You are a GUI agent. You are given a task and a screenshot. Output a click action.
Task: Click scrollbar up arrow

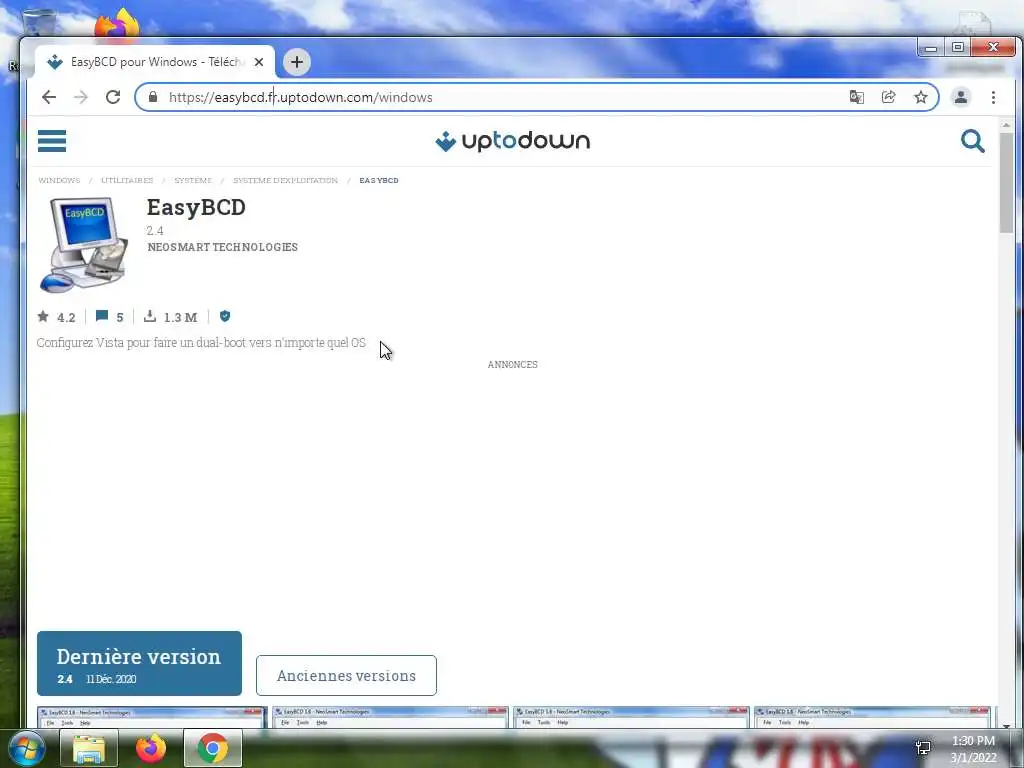click(1006, 124)
